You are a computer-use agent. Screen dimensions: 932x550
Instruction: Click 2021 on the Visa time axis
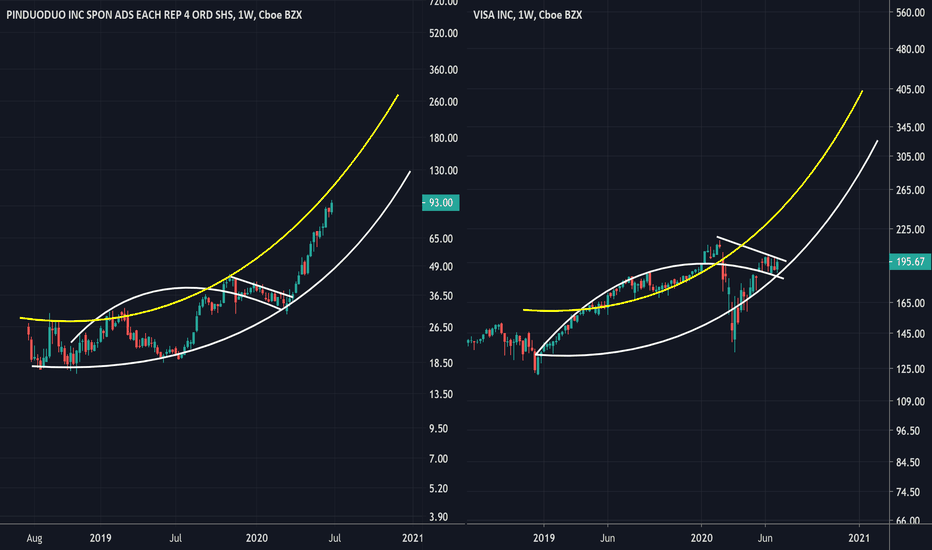(859, 538)
